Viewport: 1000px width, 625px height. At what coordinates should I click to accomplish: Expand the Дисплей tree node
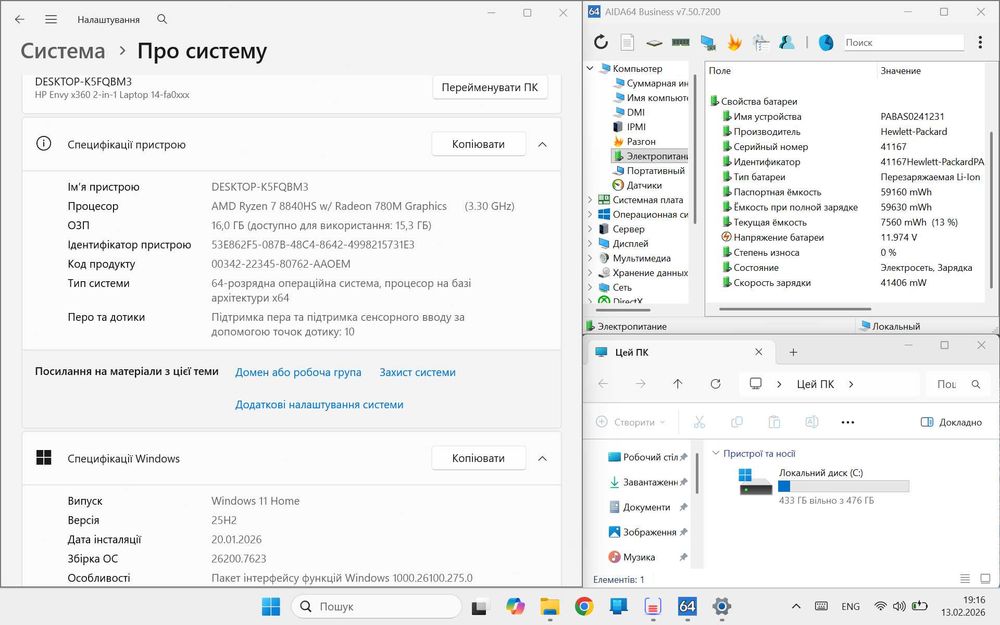(590, 244)
